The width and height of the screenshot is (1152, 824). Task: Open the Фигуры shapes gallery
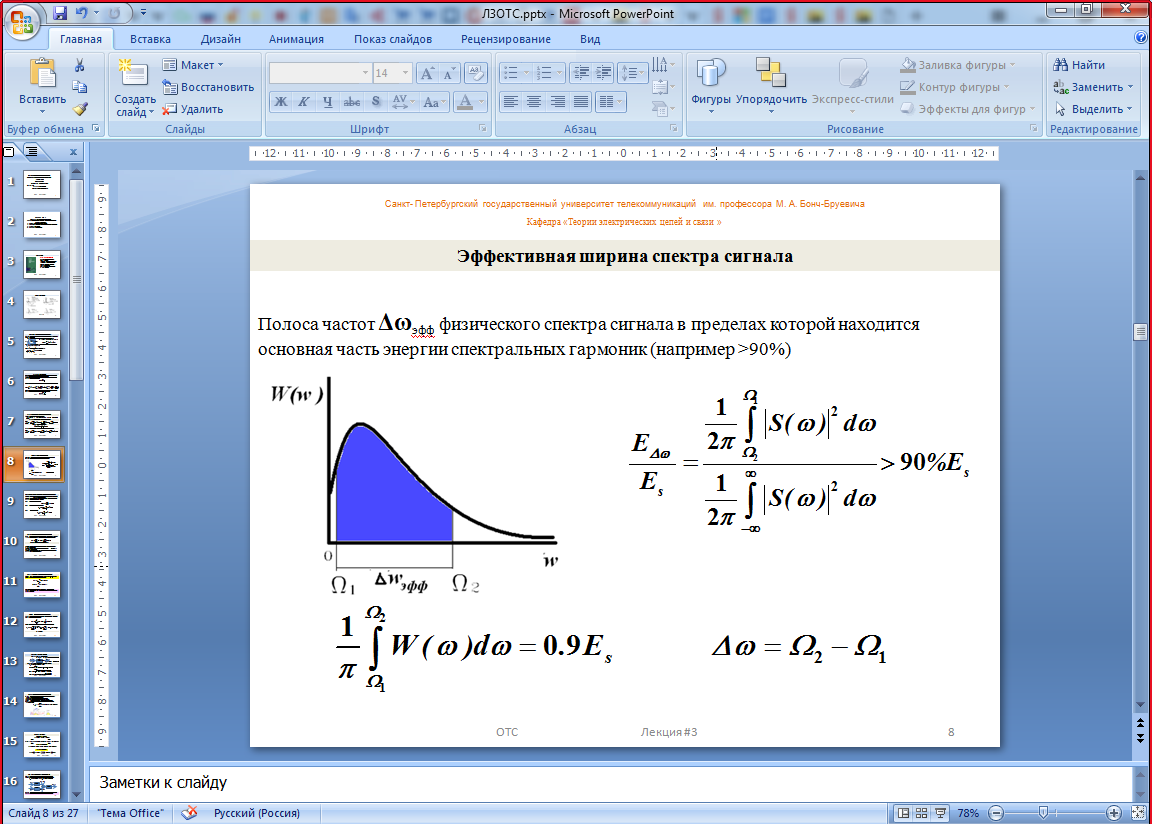[x=711, y=83]
